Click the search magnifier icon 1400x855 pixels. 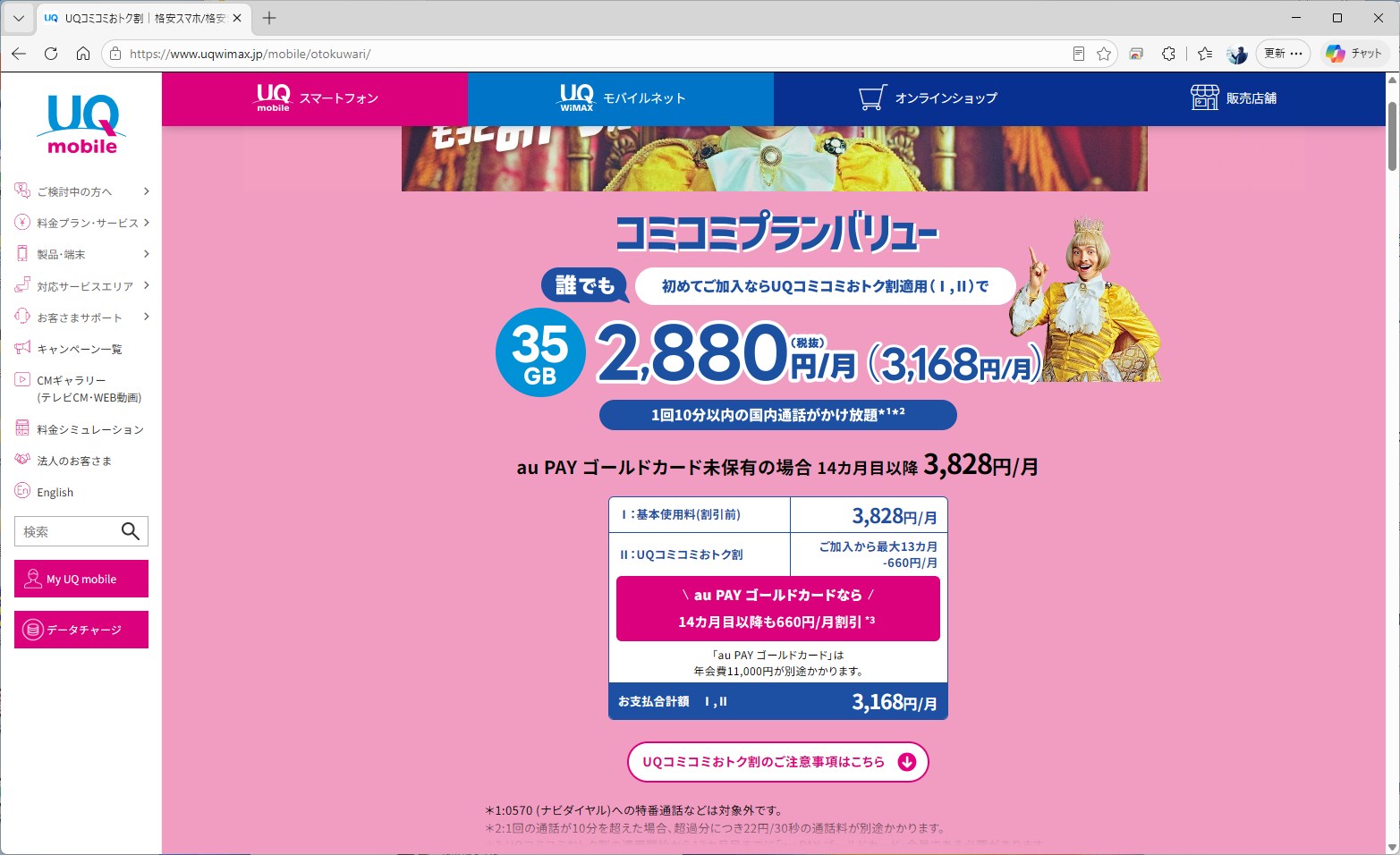[x=131, y=531]
